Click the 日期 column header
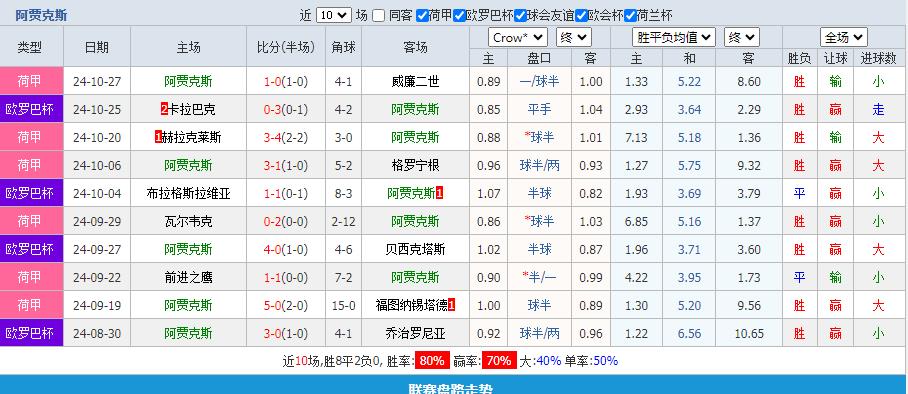Image resolution: width=908 pixels, height=394 pixels. point(97,47)
